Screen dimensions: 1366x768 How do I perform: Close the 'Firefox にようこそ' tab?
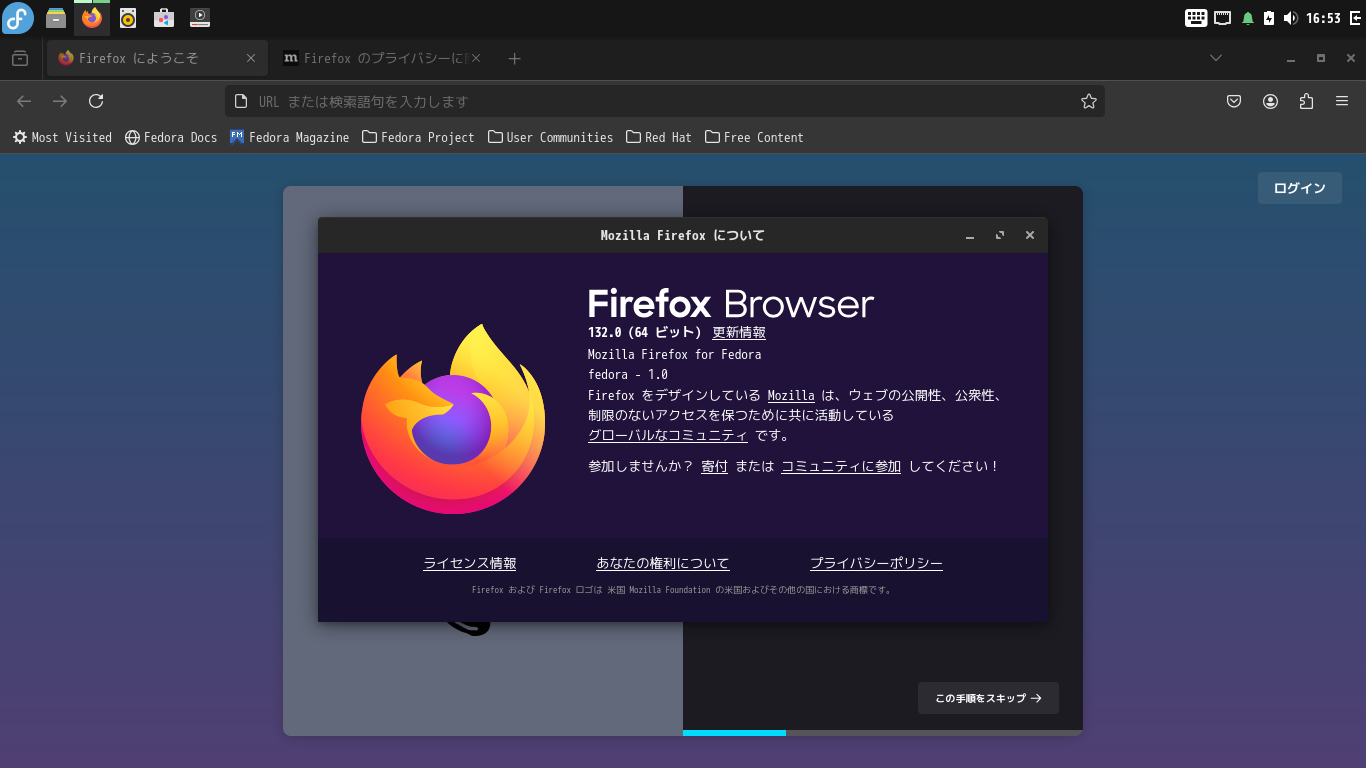251,59
